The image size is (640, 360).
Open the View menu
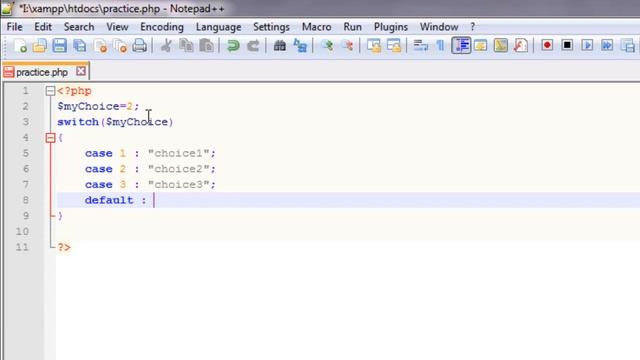[117, 27]
